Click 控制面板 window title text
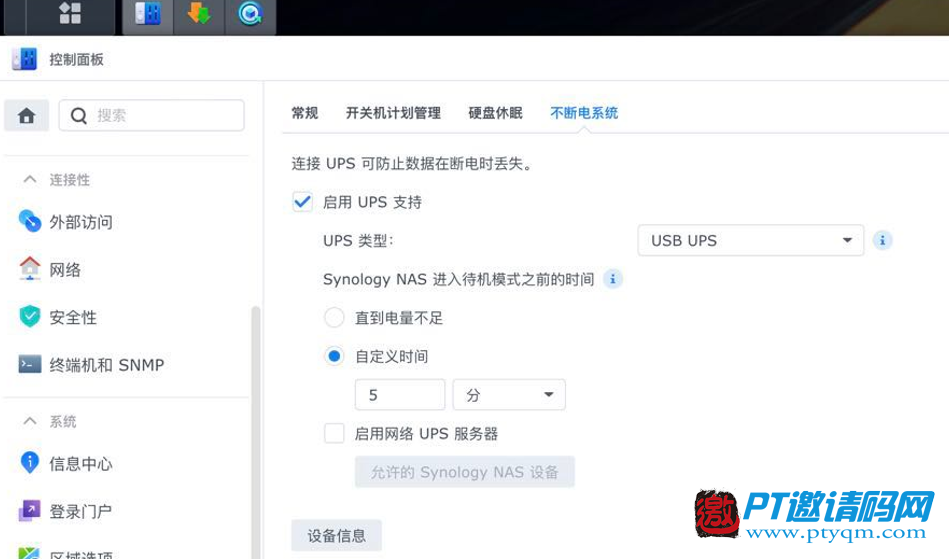The width and height of the screenshot is (949, 559). tap(76, 59)
